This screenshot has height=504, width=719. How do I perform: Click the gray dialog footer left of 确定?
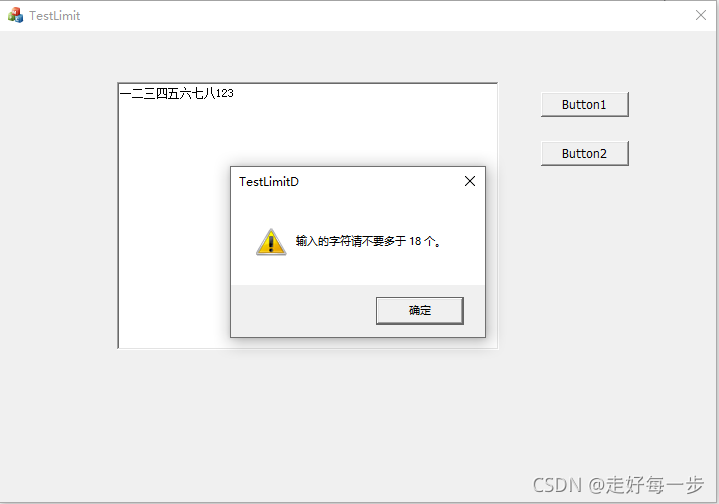(303, 310)
